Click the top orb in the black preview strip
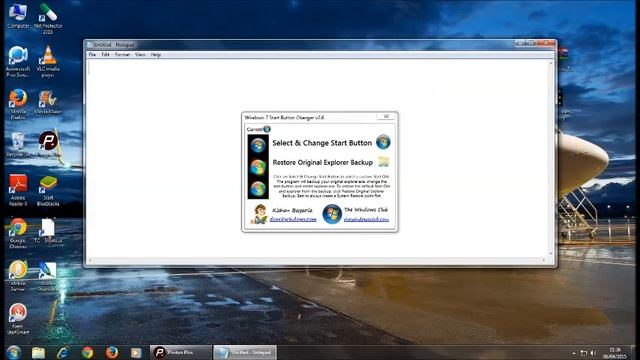 pos(258,145)
